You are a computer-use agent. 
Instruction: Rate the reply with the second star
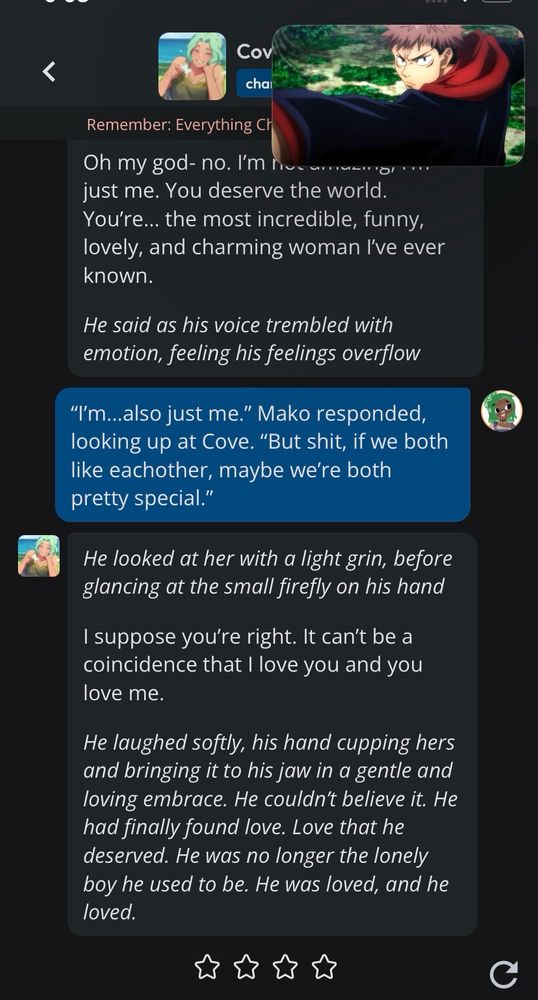[246, 967]
